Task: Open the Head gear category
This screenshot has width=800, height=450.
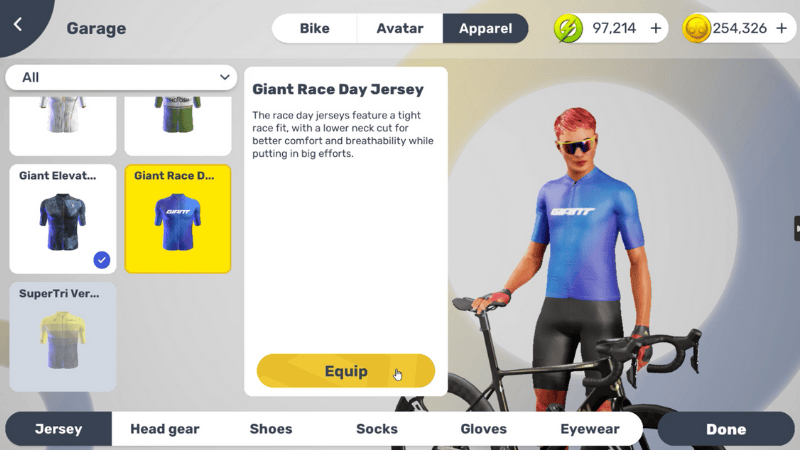Action: point(165,429)
